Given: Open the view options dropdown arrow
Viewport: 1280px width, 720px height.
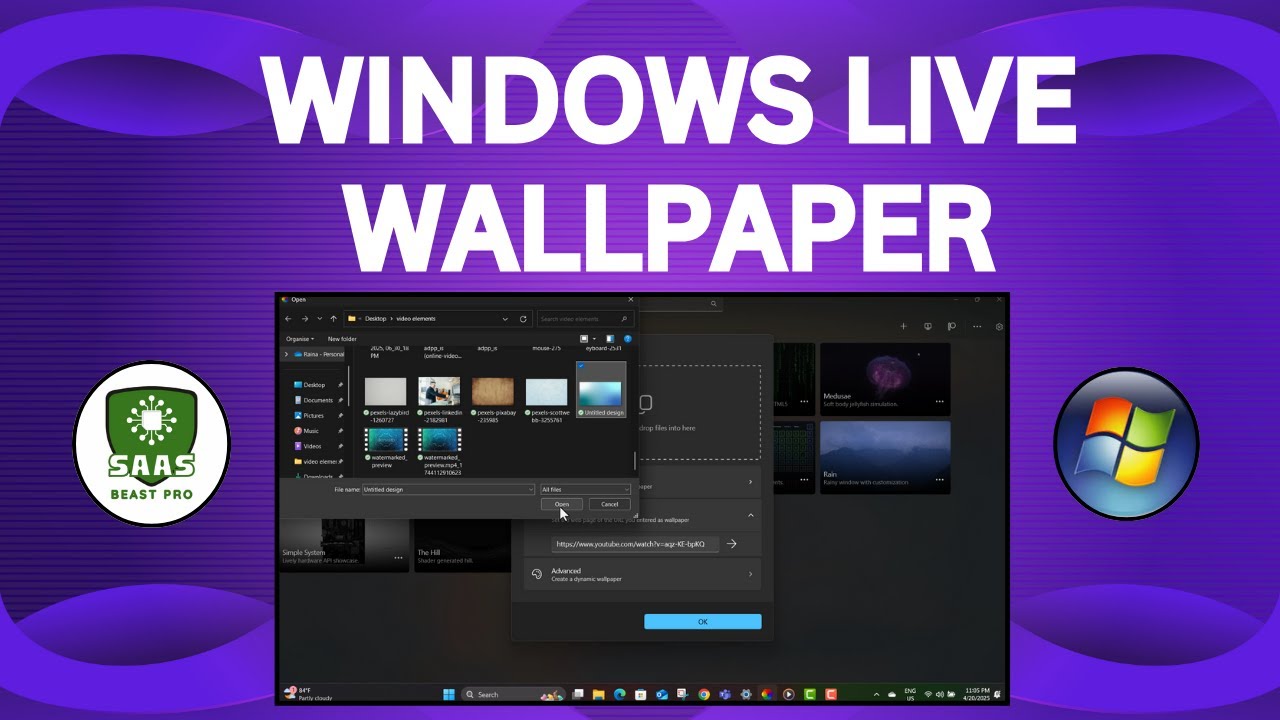Looking at the screenshot, I should [594, 339].
